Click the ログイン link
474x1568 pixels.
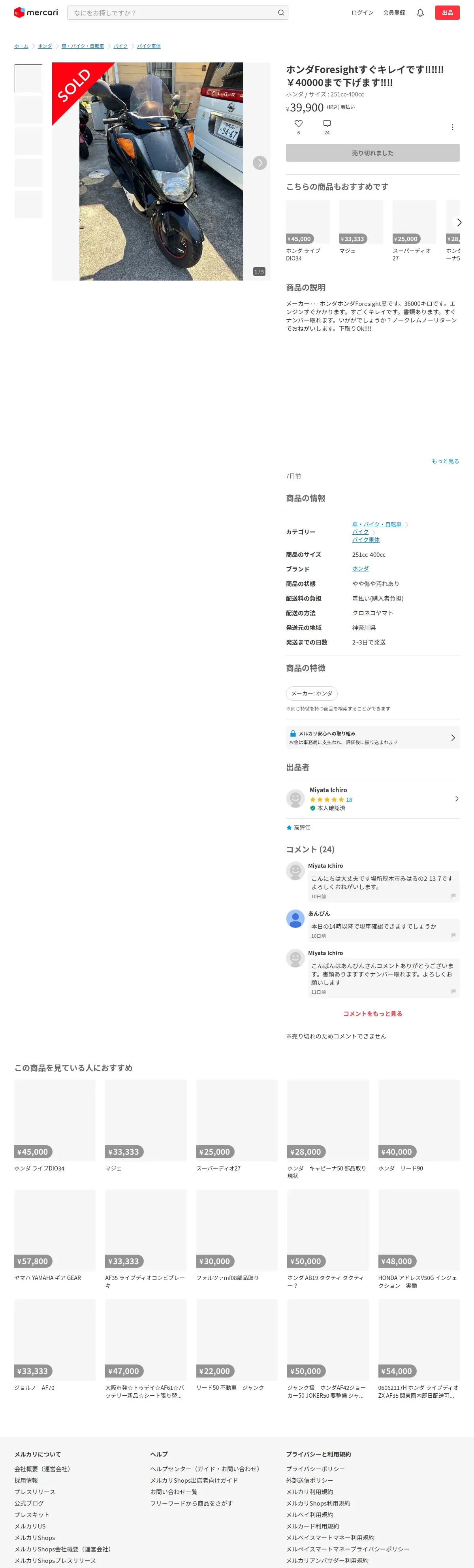[x=362, y=13]
